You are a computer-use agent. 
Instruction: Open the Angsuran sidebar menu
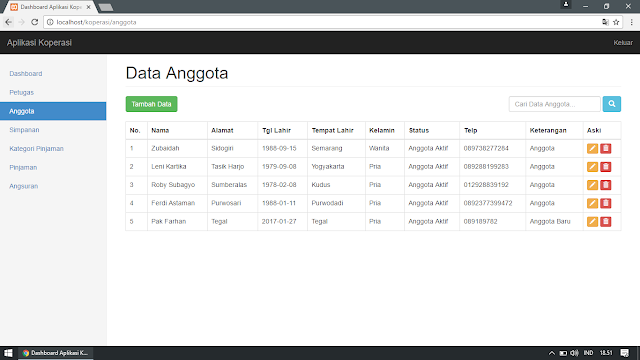tap(24, 186)
